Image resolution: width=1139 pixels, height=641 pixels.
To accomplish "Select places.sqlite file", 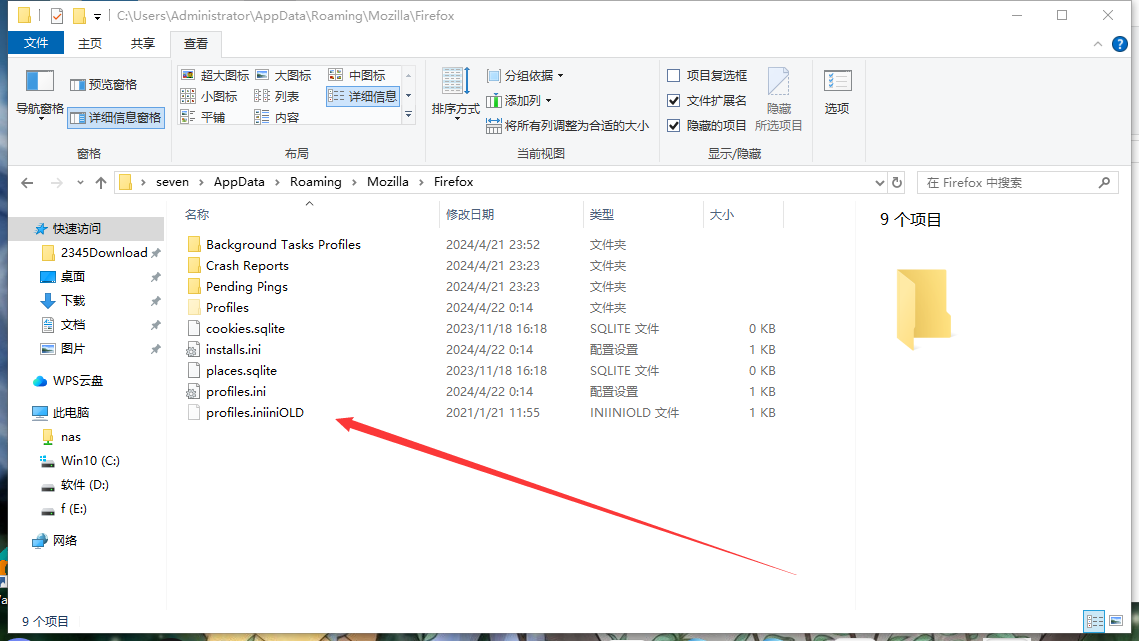I will coord(241,371).
